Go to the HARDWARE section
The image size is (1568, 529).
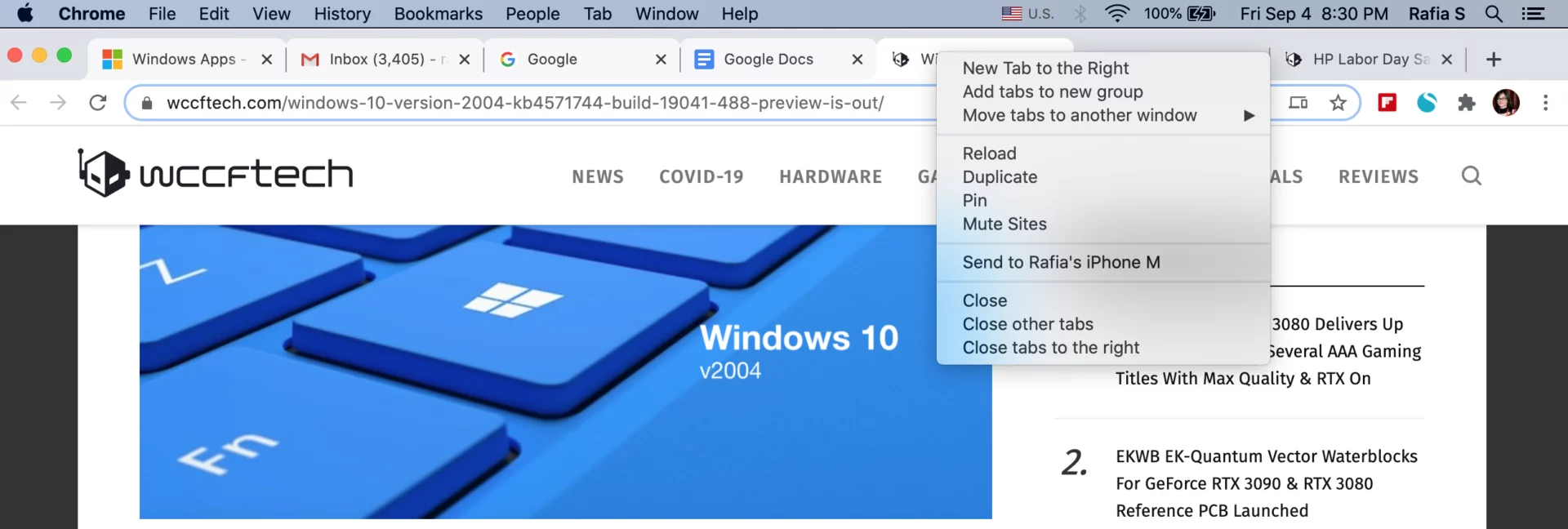point(831,176)
